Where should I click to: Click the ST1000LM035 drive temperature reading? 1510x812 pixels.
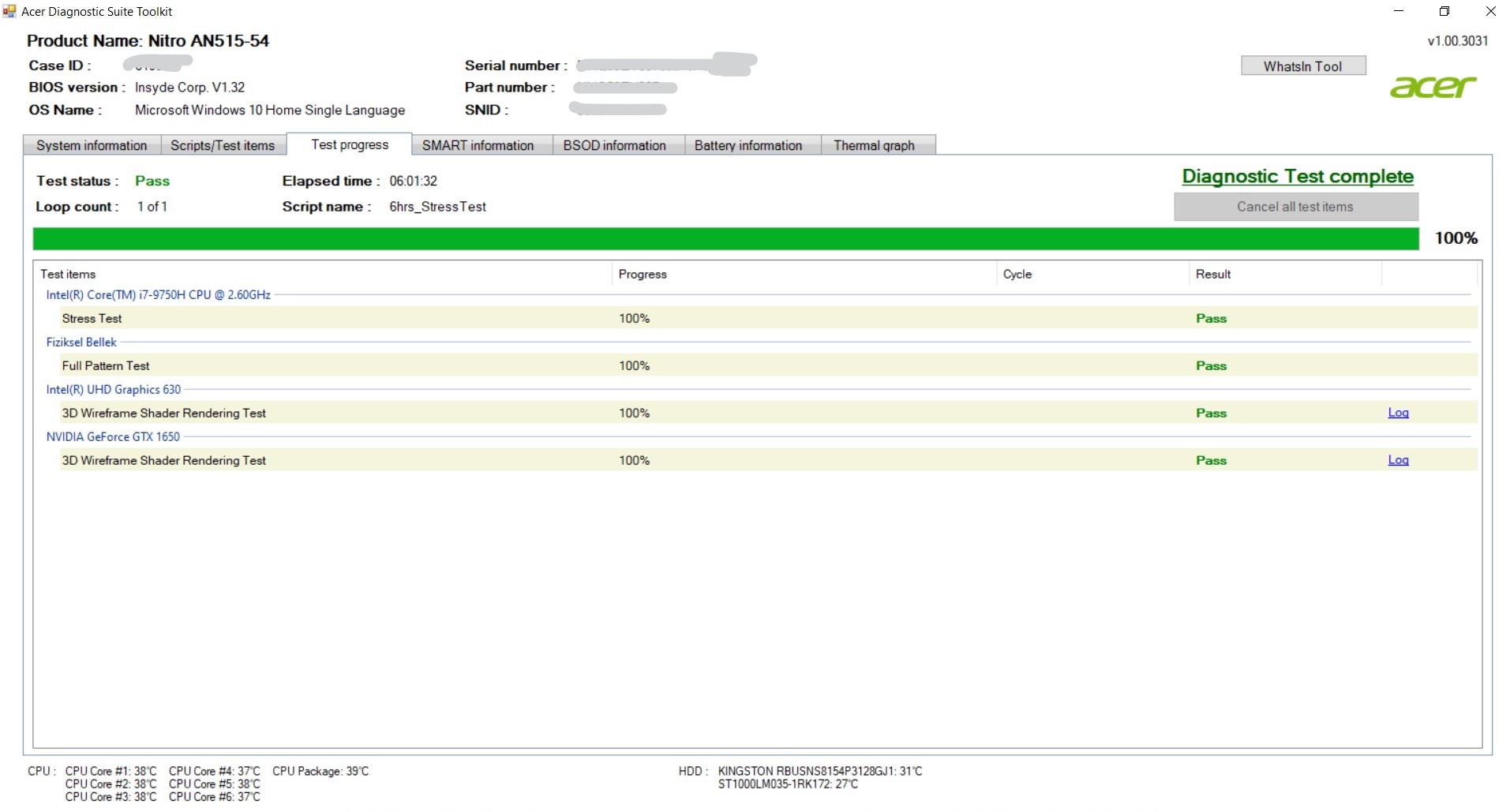coord(788,784)
